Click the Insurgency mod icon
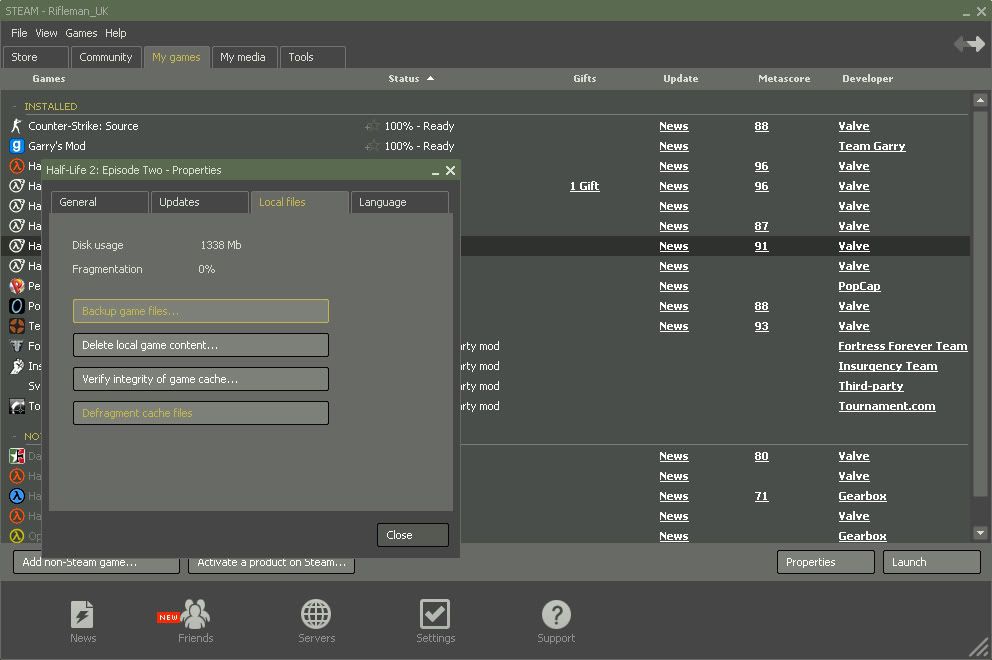Viewport: 992px width, 660px height. coord(16,366)
